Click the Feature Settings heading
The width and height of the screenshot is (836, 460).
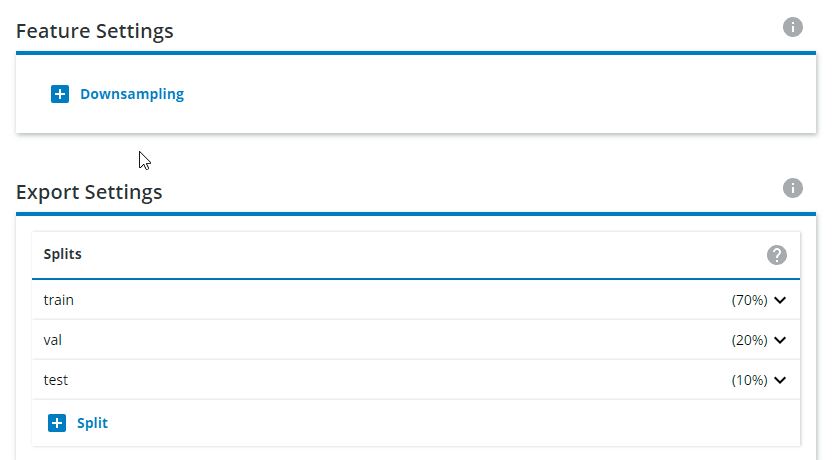coord(95,31)
